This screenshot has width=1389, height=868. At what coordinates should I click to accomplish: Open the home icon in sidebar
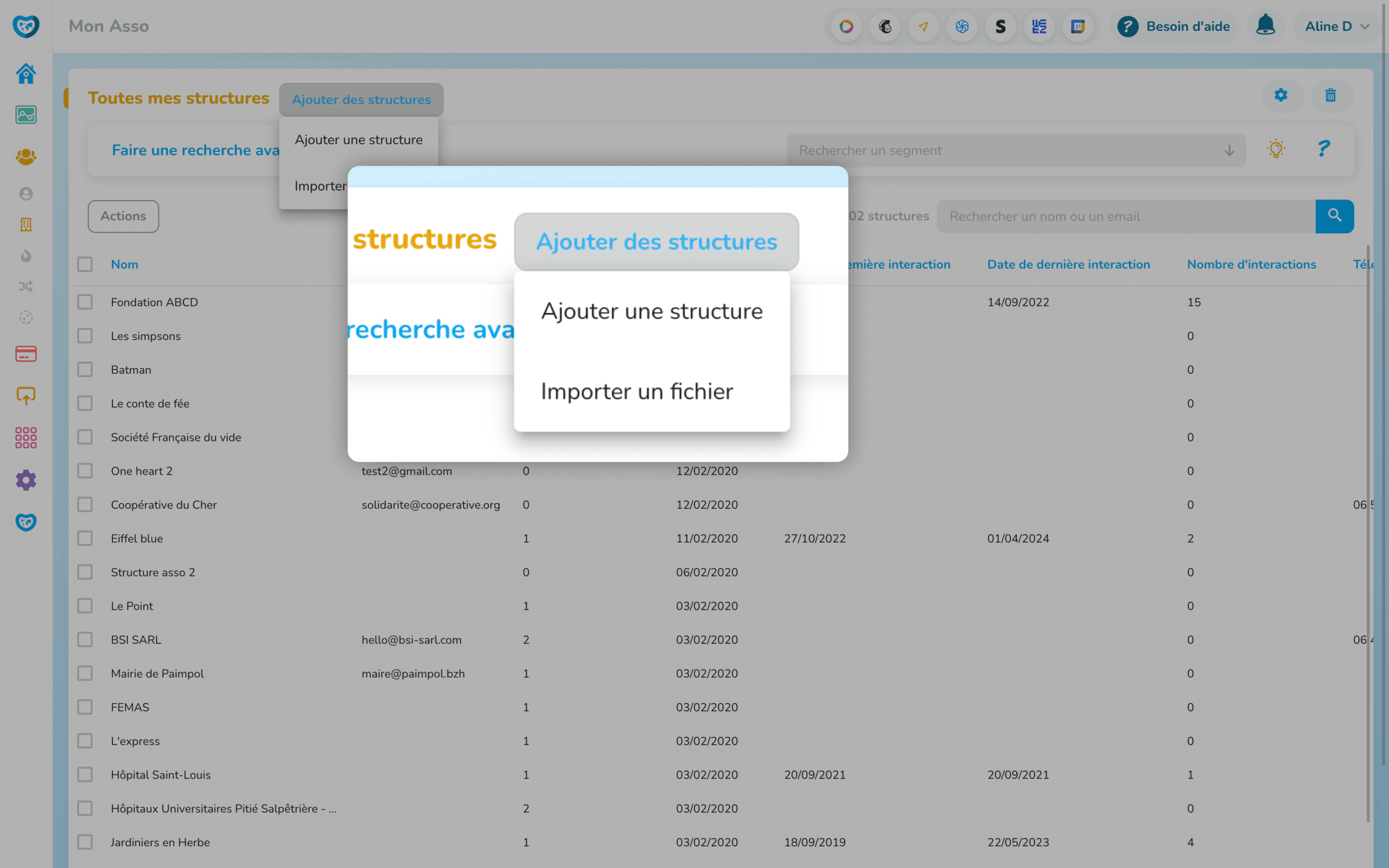point(26,73)
